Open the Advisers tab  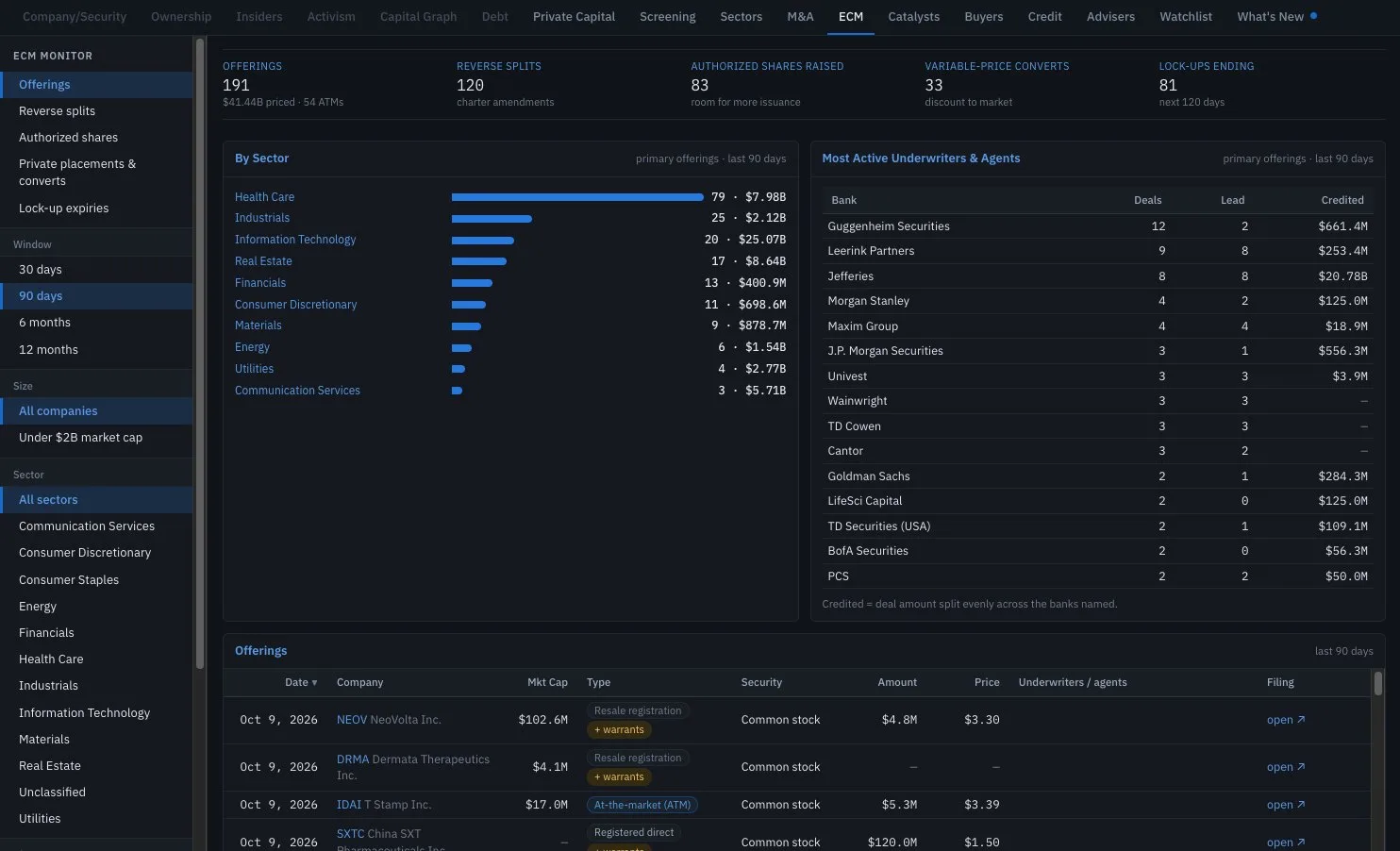1110,17
